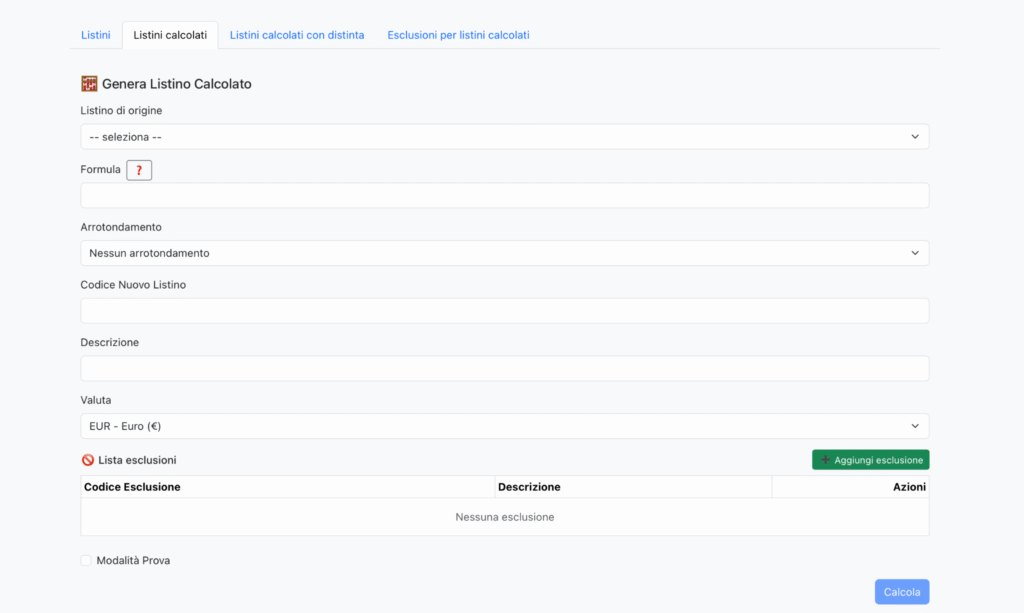The image size is (1024, 613).
Task: Open the Listino di origine dropdown
Action: click(504, 137)
